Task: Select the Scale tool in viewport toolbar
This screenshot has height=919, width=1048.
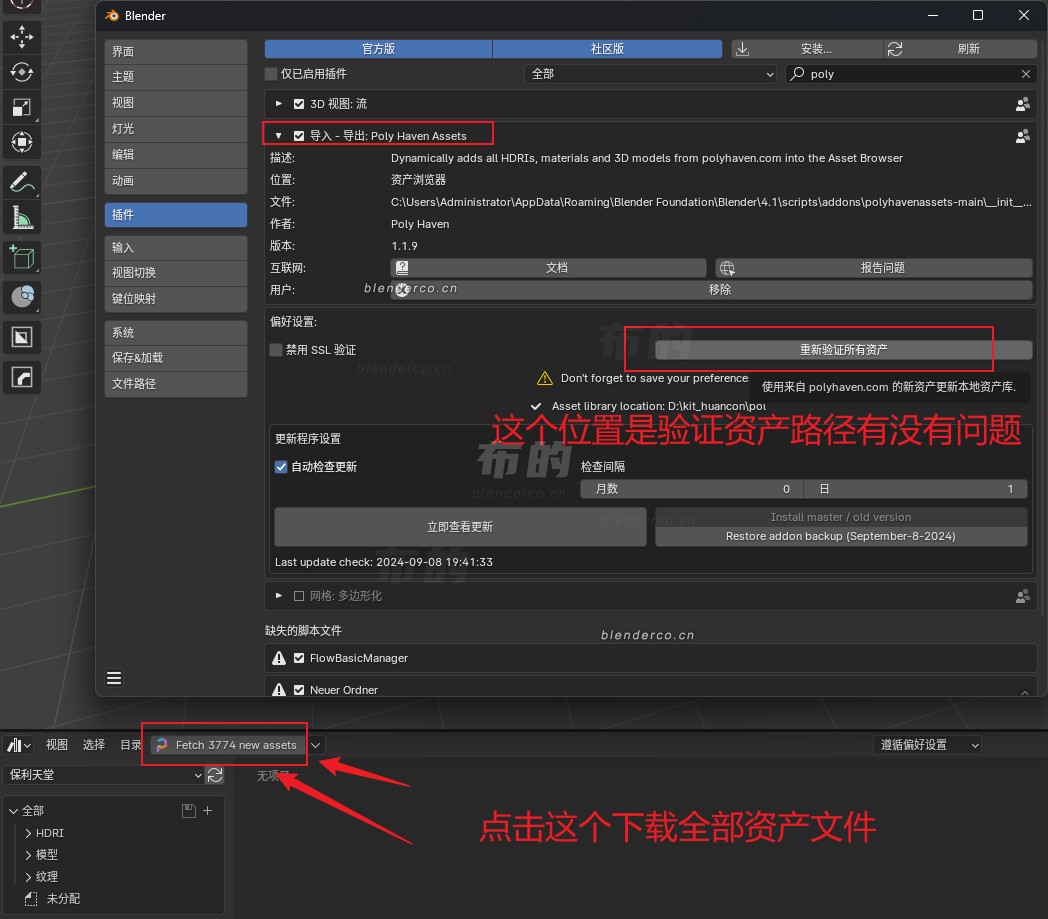Action: tap(21, 107)
